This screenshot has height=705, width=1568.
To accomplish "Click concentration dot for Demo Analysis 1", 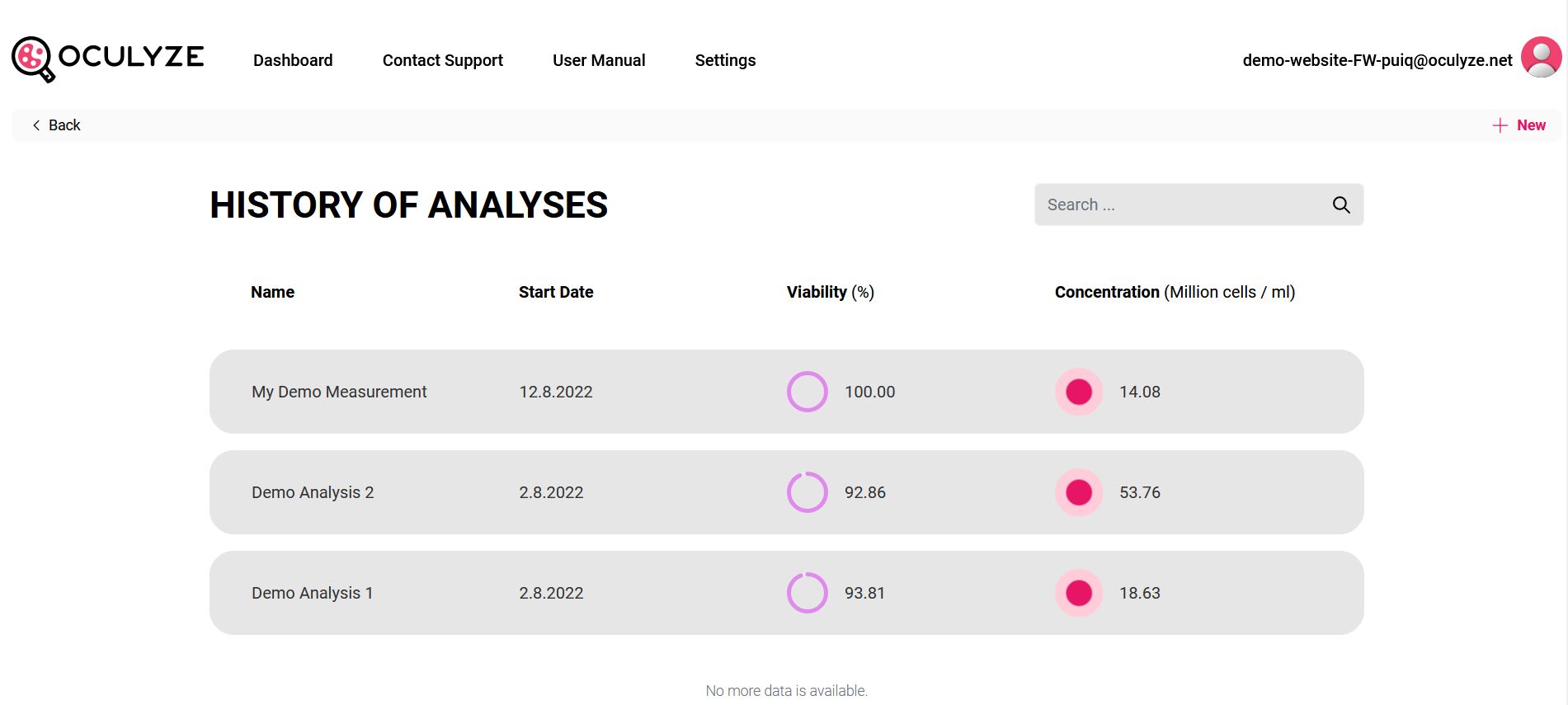I will click(x=1079, y=593).
